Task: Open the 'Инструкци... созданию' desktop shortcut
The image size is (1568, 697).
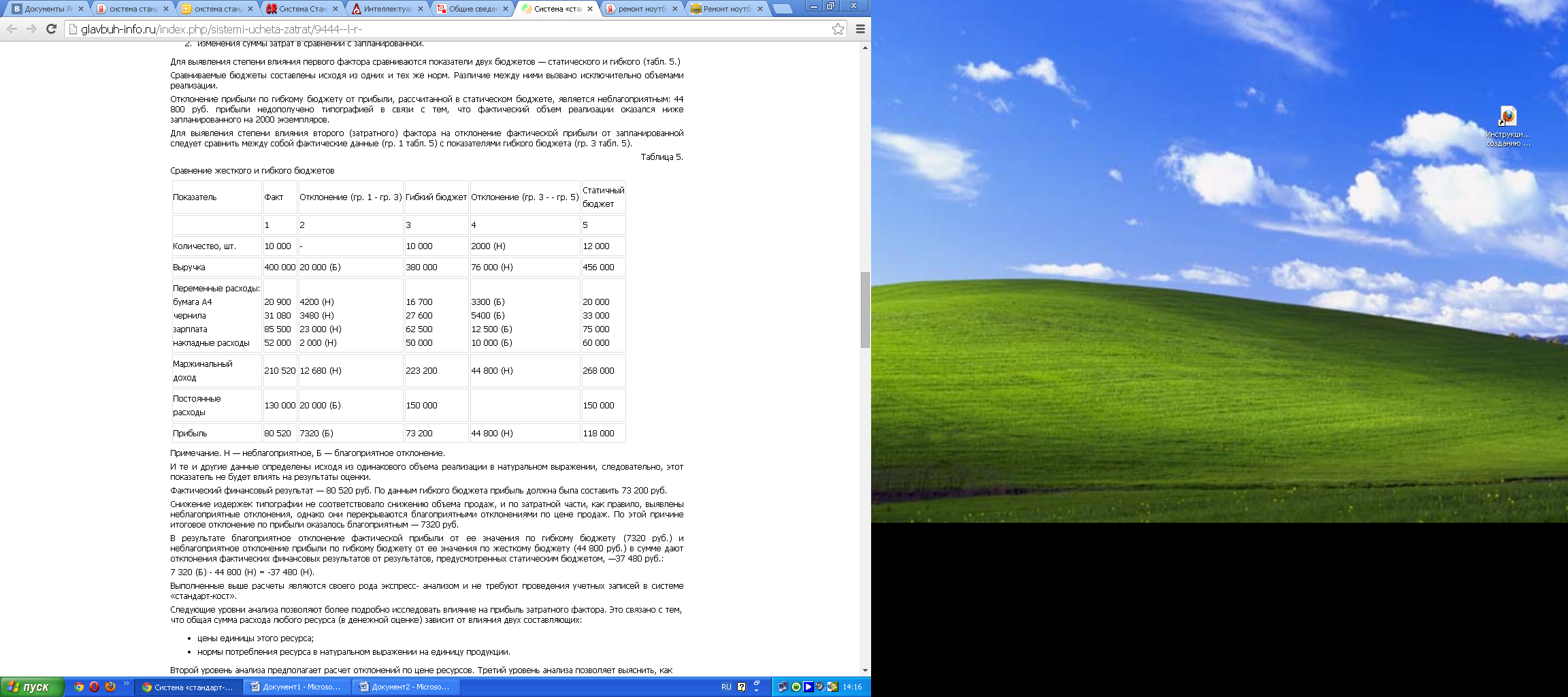Action: click(x=1508, y=127)
